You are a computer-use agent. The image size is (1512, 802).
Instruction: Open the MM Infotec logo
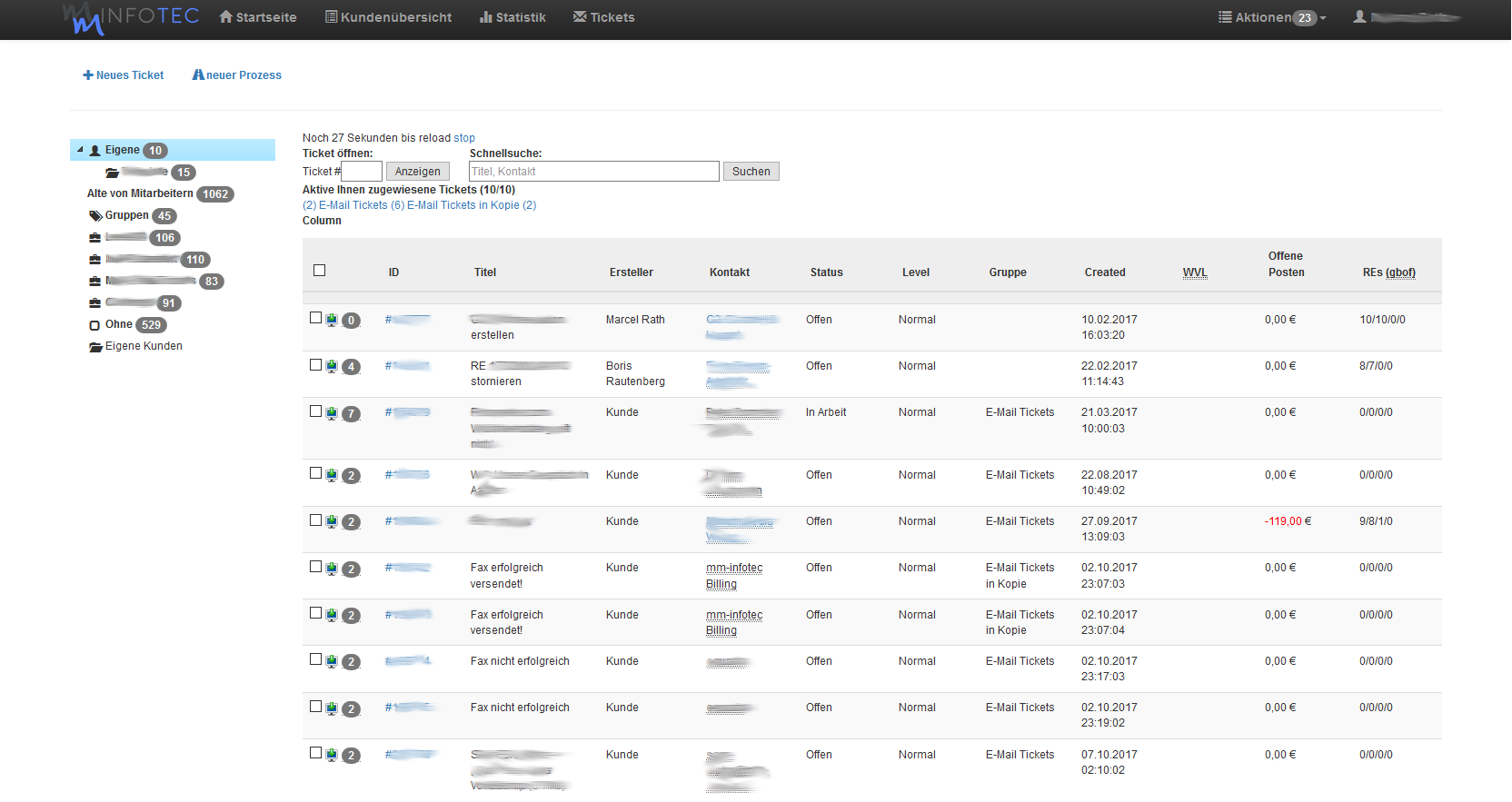pyautogui.click(x=131, y=18)
